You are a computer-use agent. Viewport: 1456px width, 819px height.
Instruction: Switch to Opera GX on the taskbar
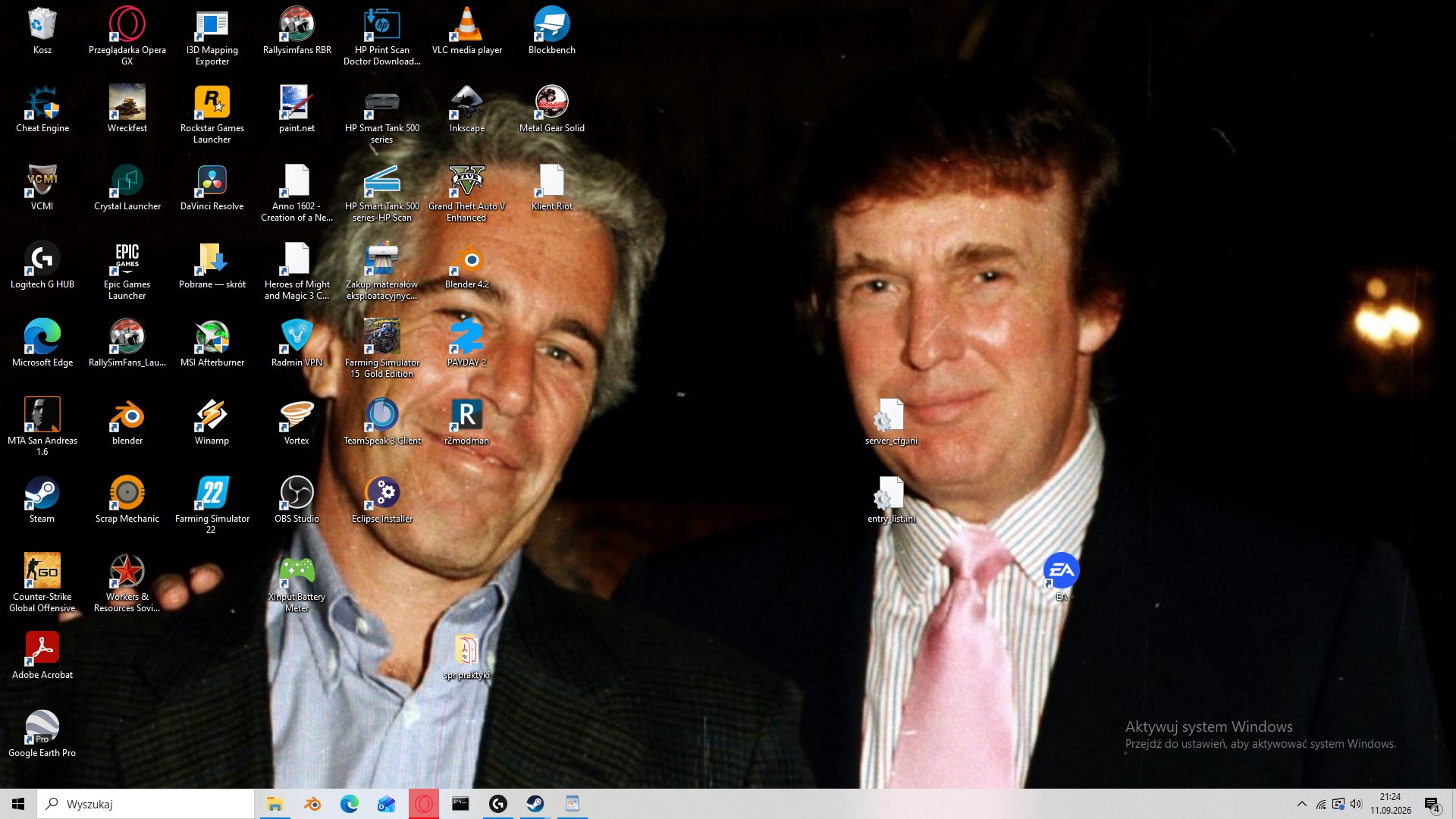(424, 804)
